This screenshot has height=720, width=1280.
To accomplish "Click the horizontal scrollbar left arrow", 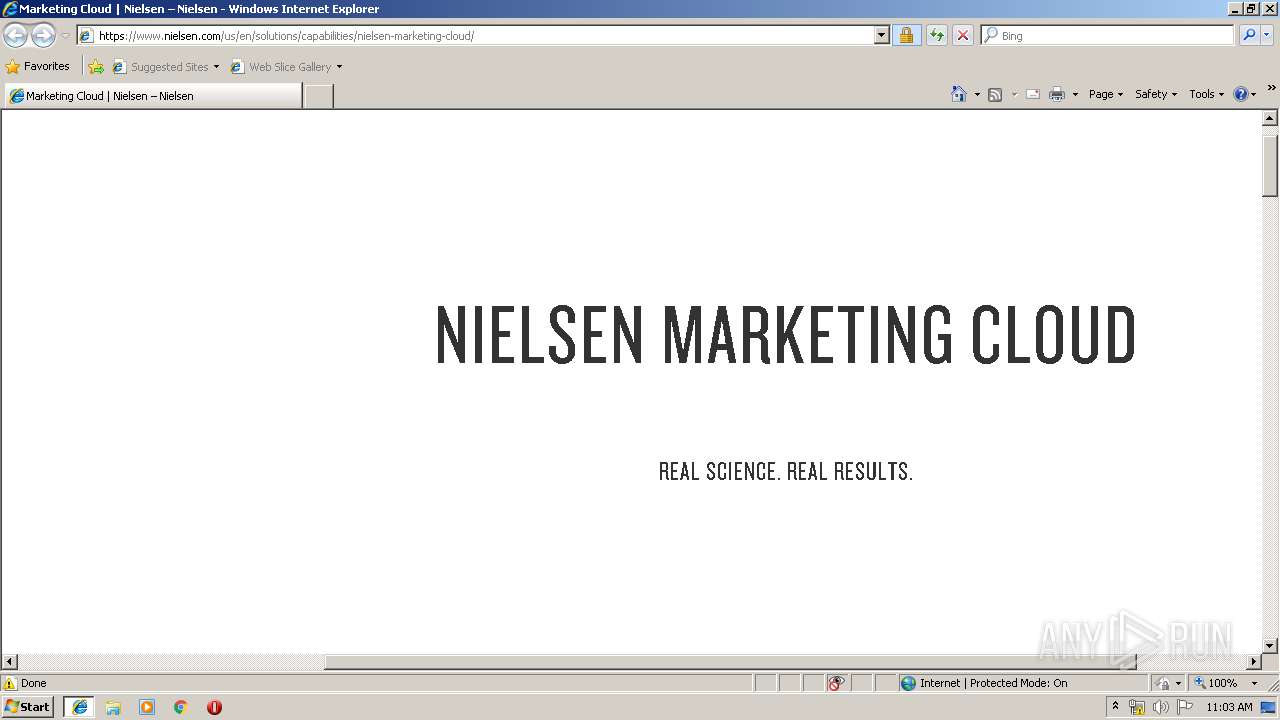I will pyautogui.click(x=9, y=662).
